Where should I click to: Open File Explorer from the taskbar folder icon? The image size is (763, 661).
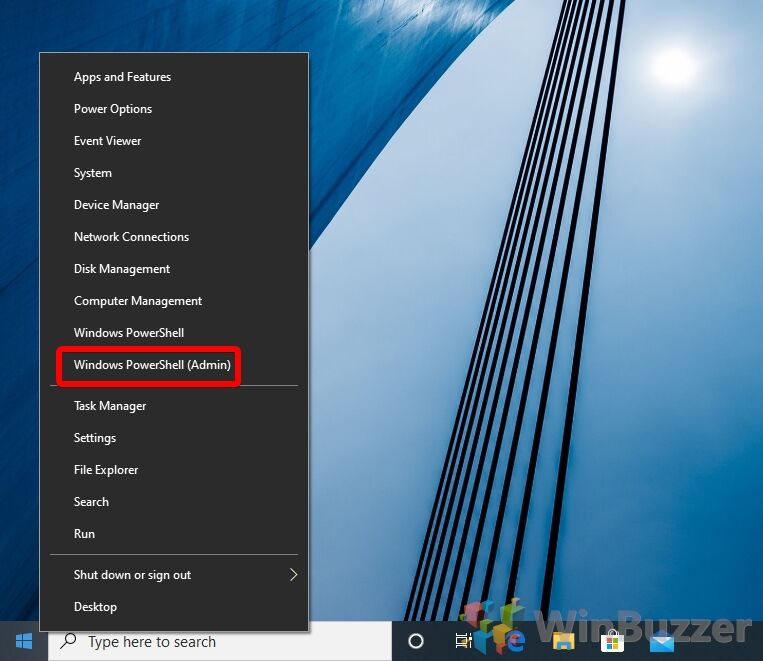pos(563,641)
